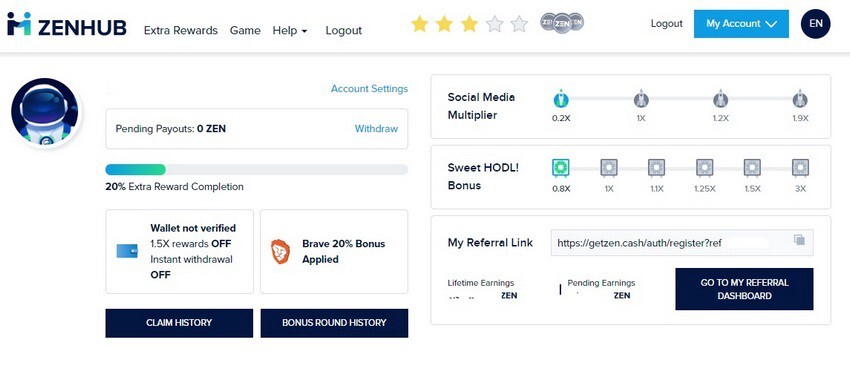Open Account Settings link
Screen dimensions: 850x369
pyautogui.click(x=369, y=89)
